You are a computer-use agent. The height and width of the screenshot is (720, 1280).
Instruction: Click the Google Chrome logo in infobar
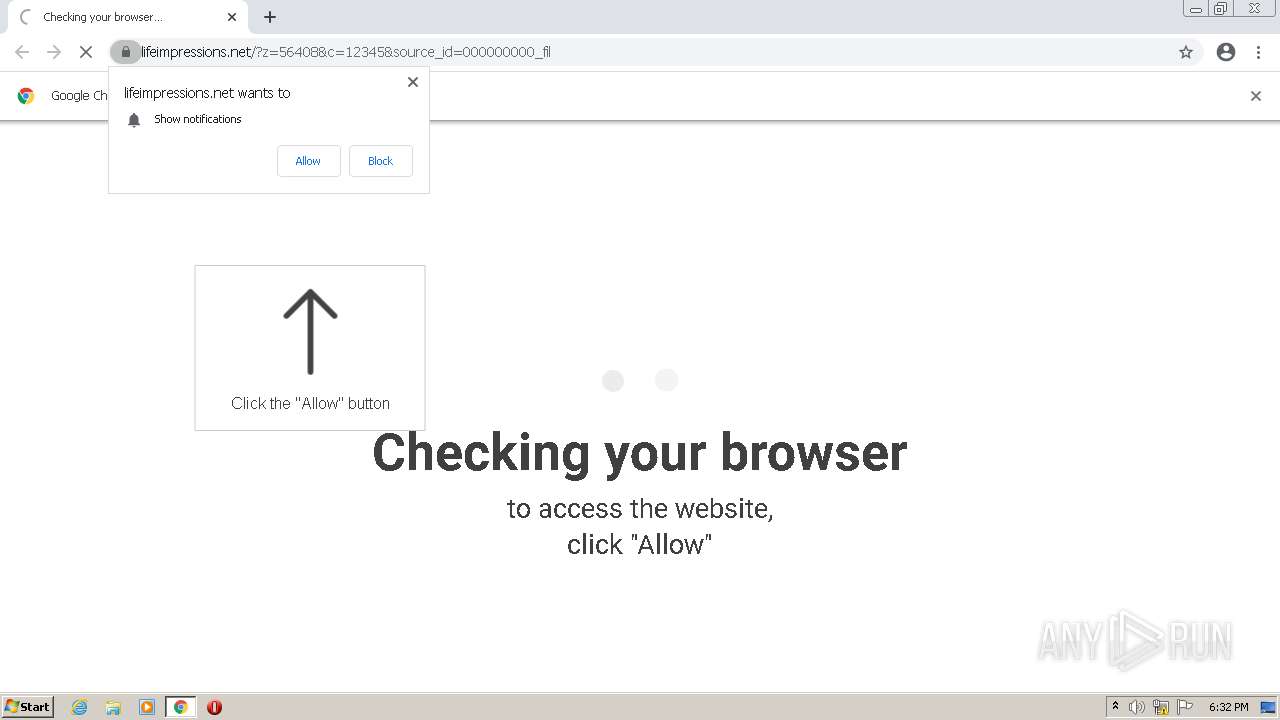click(26, 96)
